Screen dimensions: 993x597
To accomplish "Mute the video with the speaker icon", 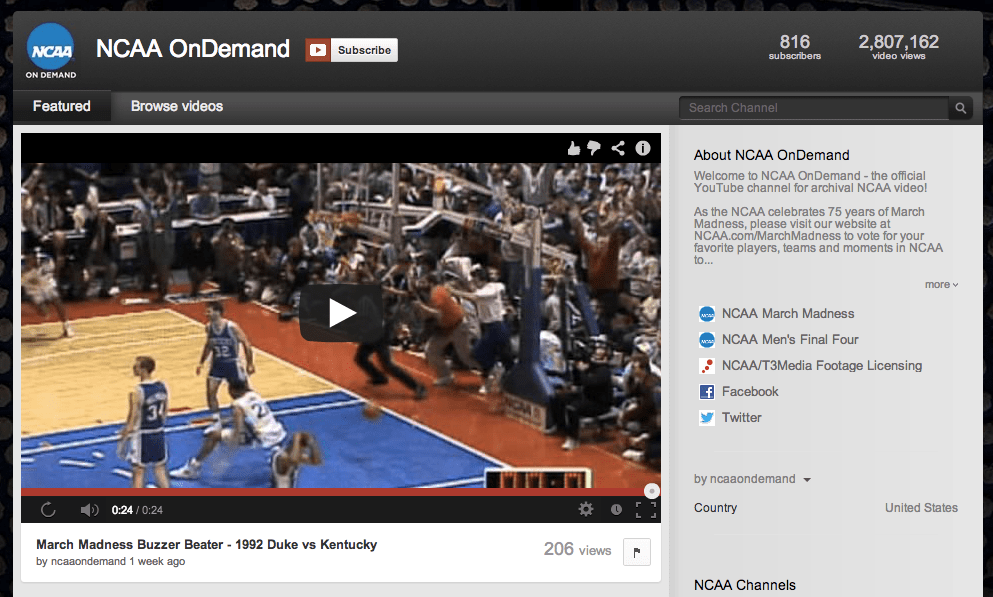I will (89, 510).
